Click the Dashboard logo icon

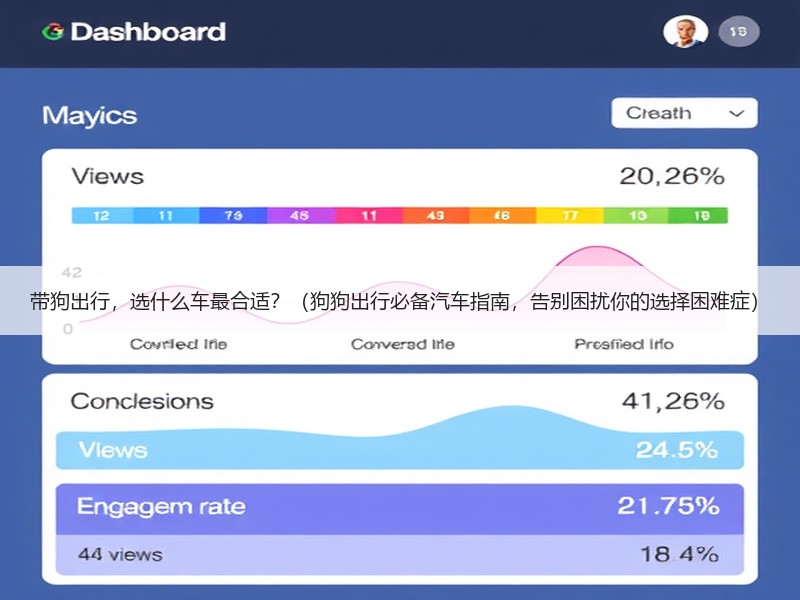tap(53, 32)
